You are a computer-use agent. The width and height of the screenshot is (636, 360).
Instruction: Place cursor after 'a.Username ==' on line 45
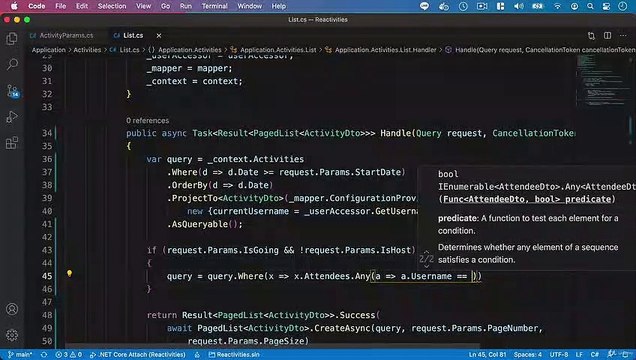[x=471, y=276]
